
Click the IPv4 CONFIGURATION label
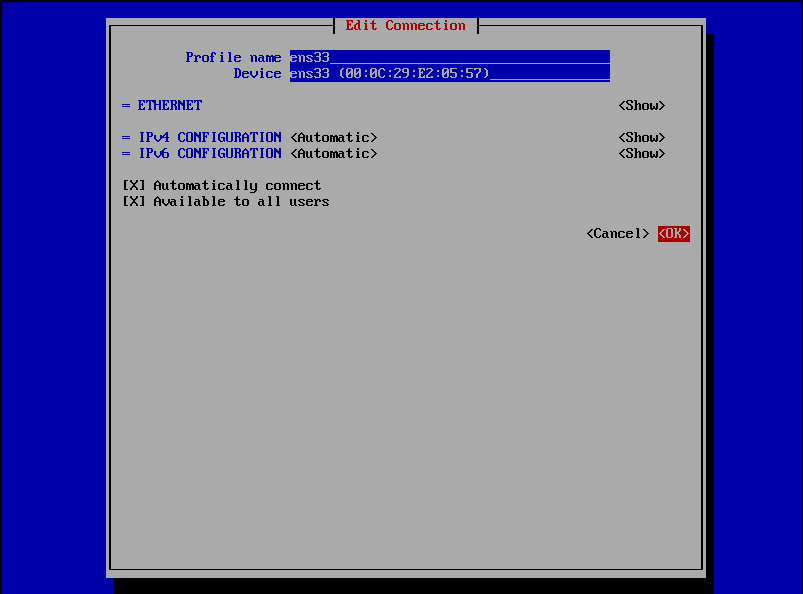pos(210,137)
